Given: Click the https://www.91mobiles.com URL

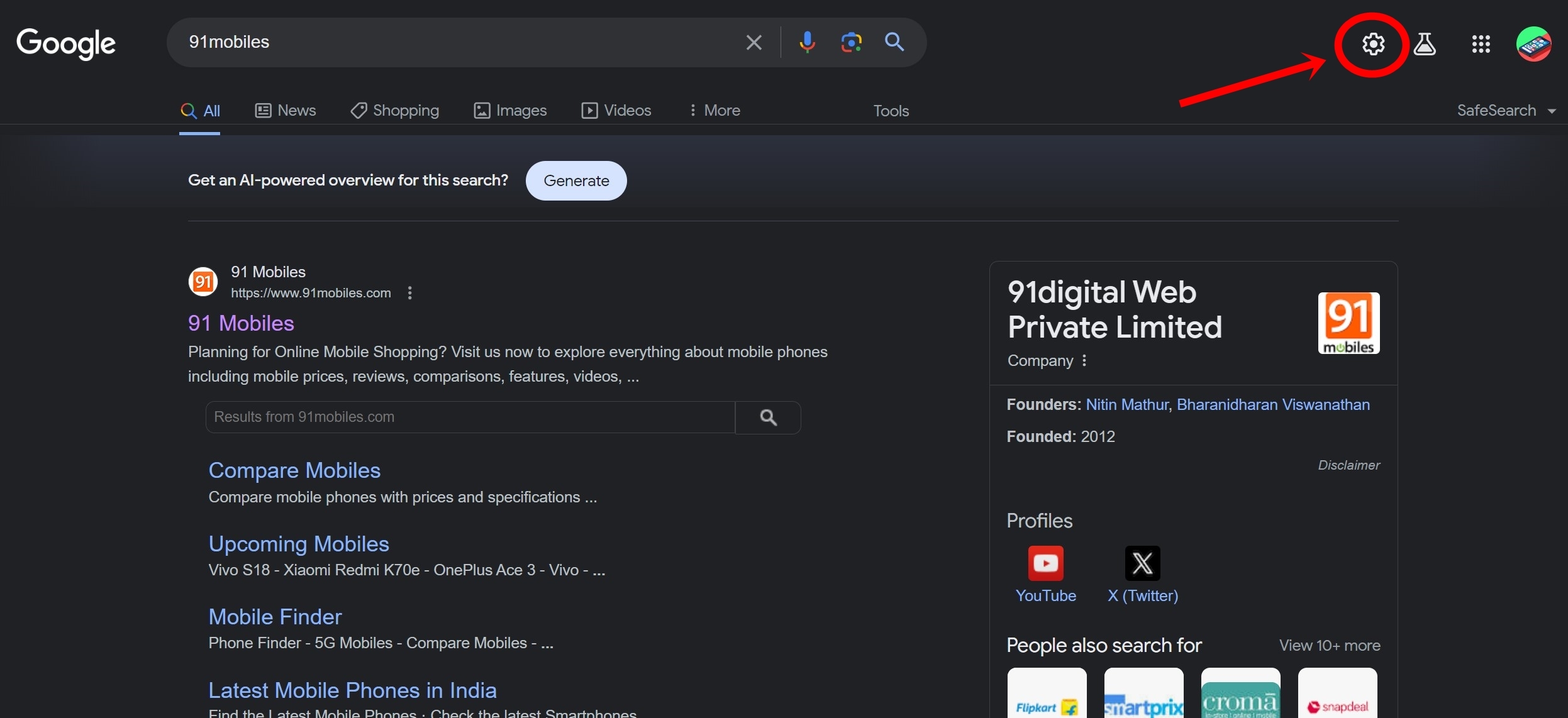Looking at the screenshot, I should (311, 293).
